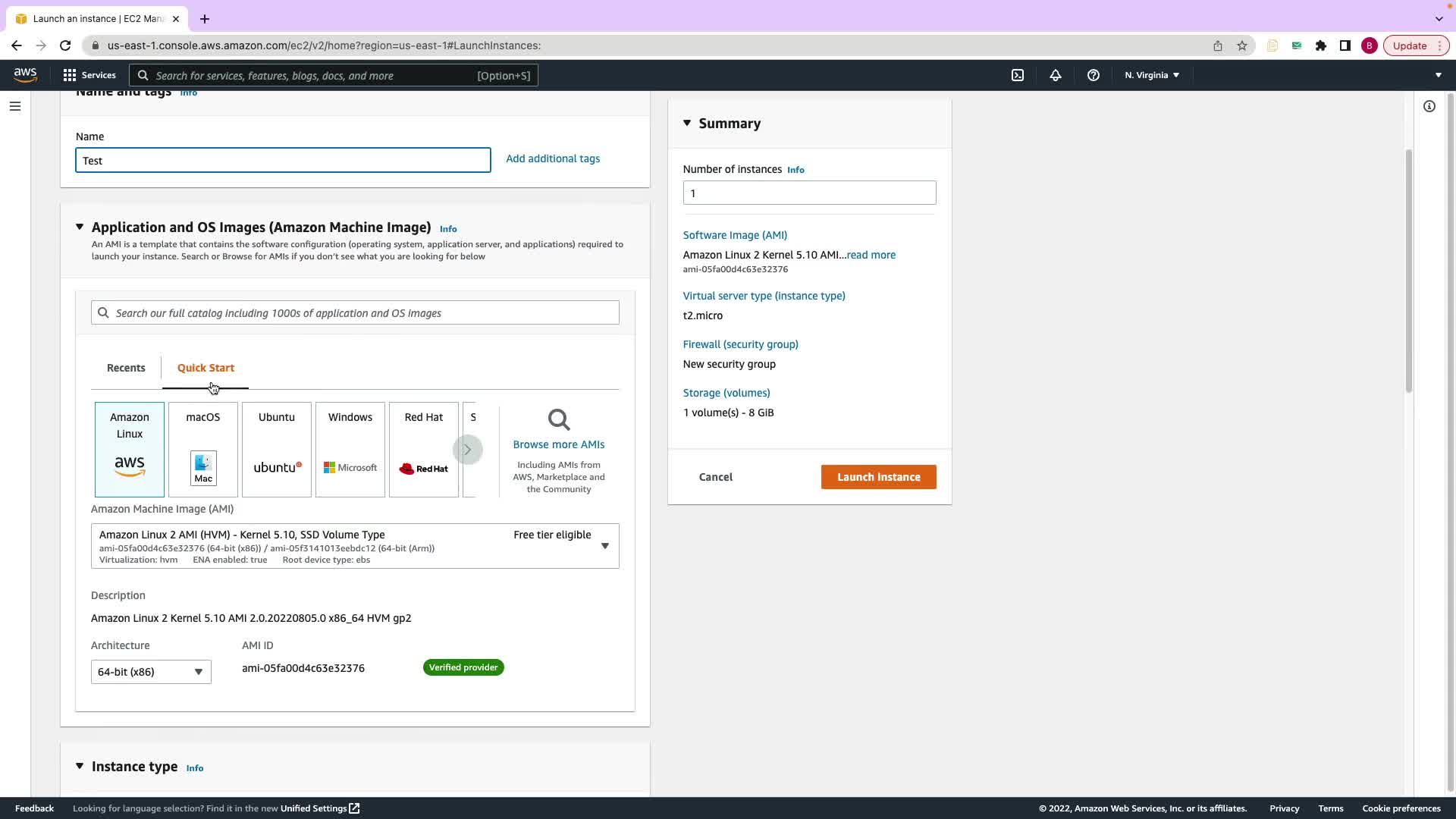
Task: Click the AWS logo home icon
Action: [x=25, y=74]
